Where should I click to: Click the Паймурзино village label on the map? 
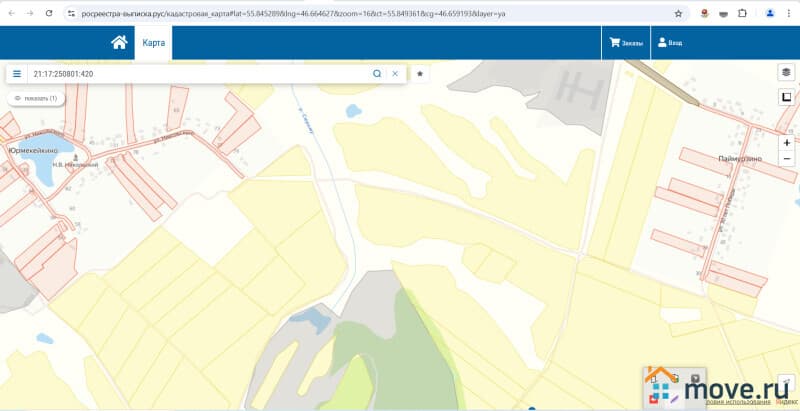[739, 159]
